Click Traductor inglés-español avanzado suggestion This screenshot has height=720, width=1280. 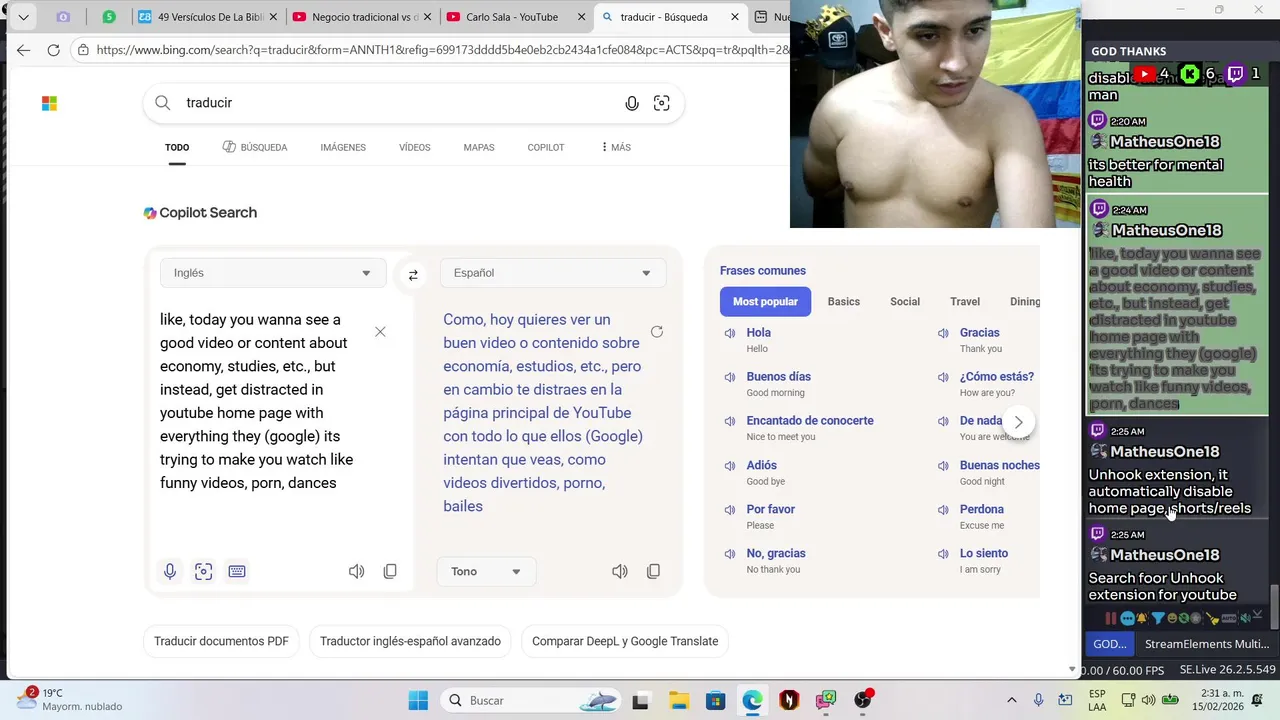pyautogui.click(x=410, y=641)
